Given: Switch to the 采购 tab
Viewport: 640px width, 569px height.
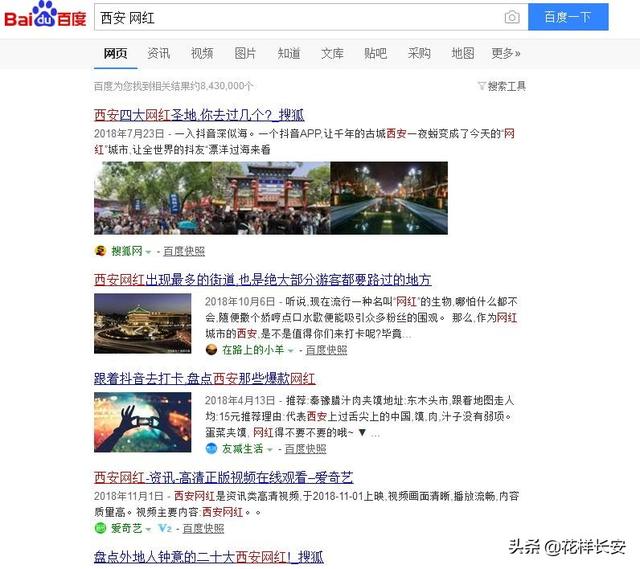Looking at the screenshot, I should coord(419,53).
